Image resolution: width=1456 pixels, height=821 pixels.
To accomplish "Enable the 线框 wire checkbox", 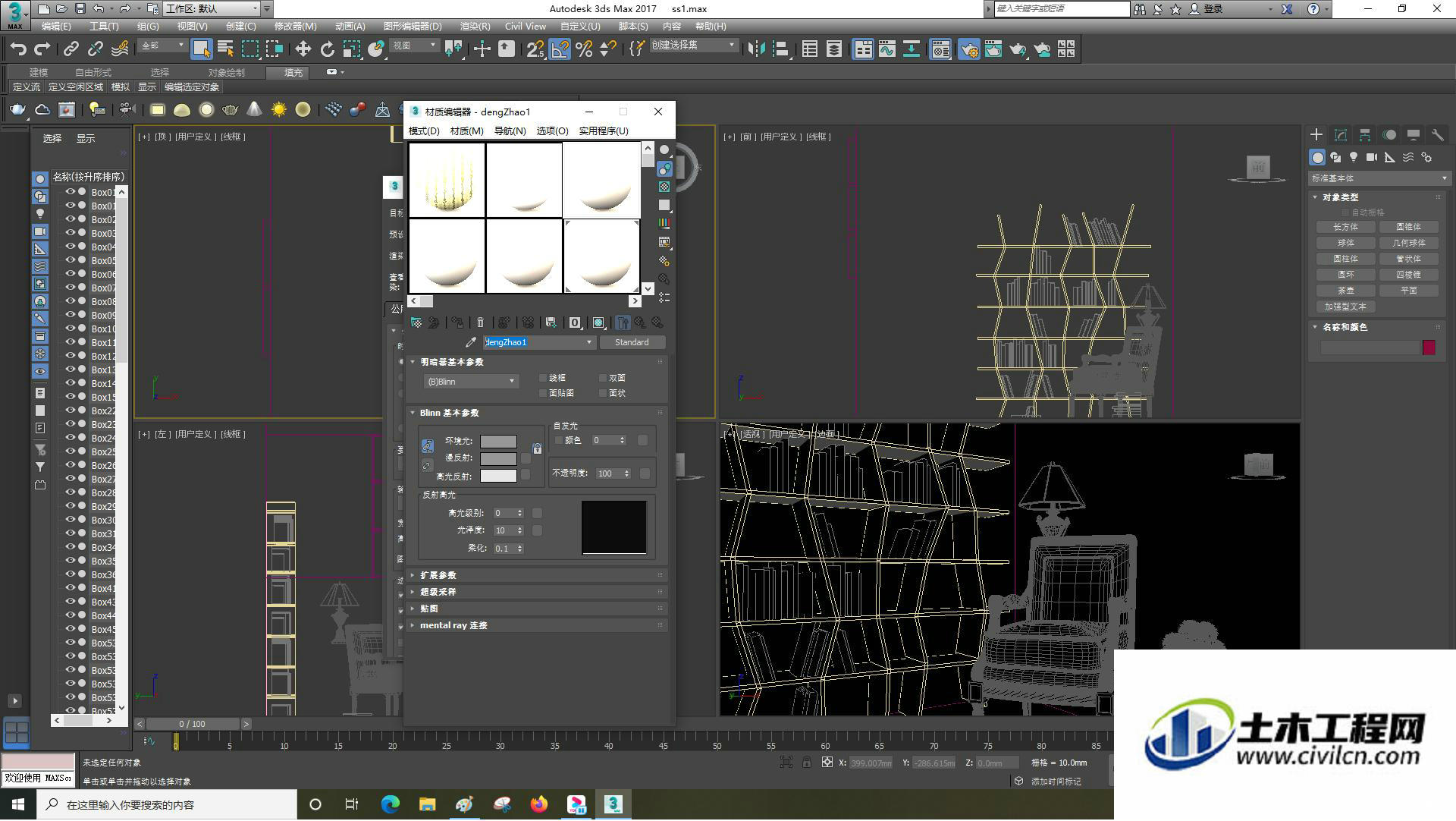I will click(x=543, y=378).
